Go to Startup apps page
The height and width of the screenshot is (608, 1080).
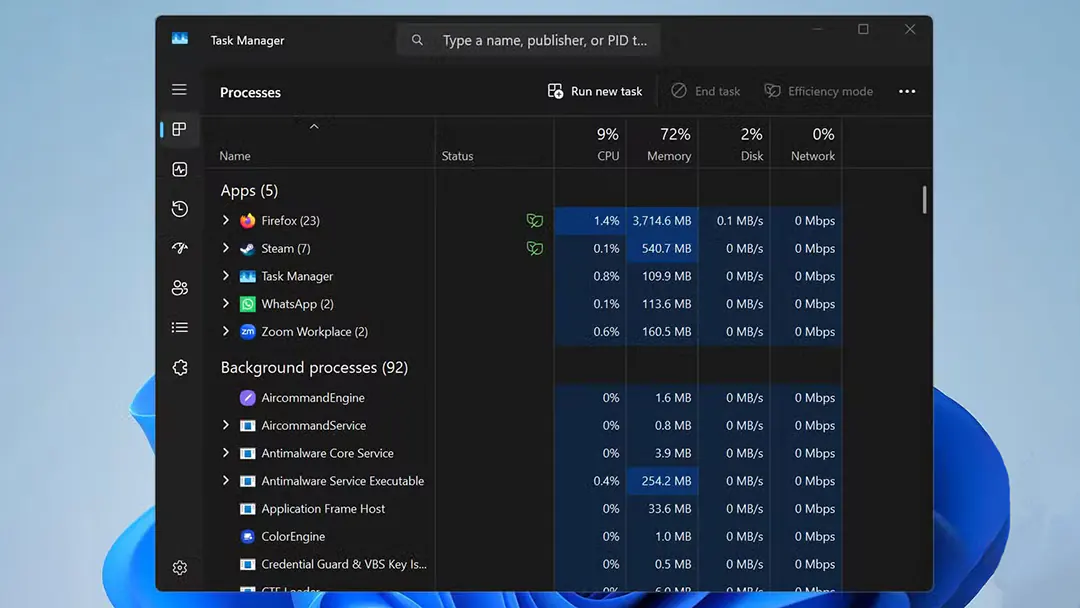point(179,248)
